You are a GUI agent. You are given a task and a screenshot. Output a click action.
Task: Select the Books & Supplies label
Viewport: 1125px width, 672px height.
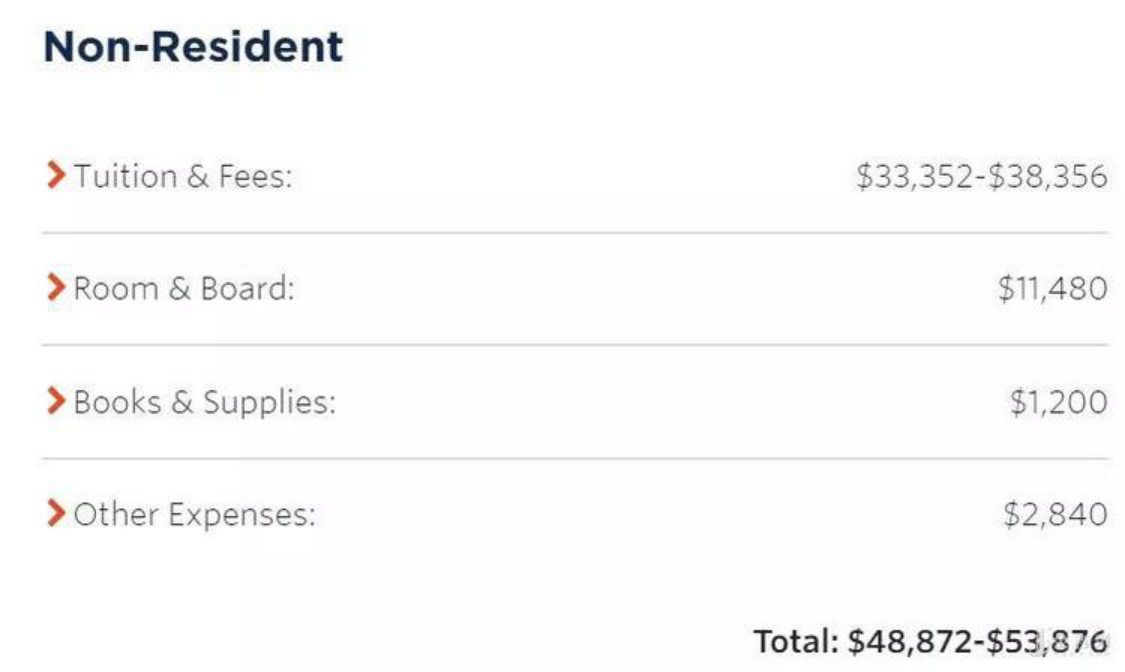205,403
